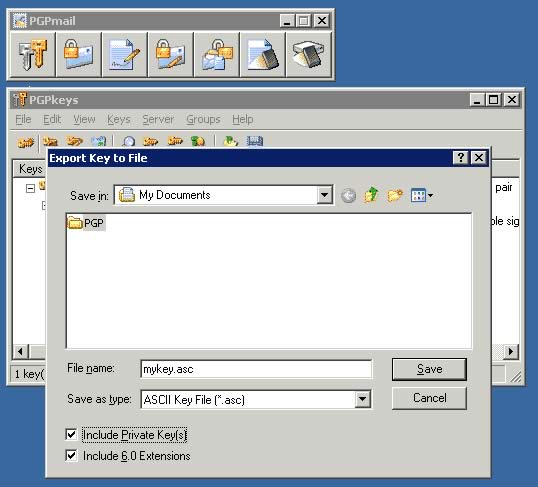Click the Cancel button
Viewport: 538px width, 487px height.
pos(429,398)
